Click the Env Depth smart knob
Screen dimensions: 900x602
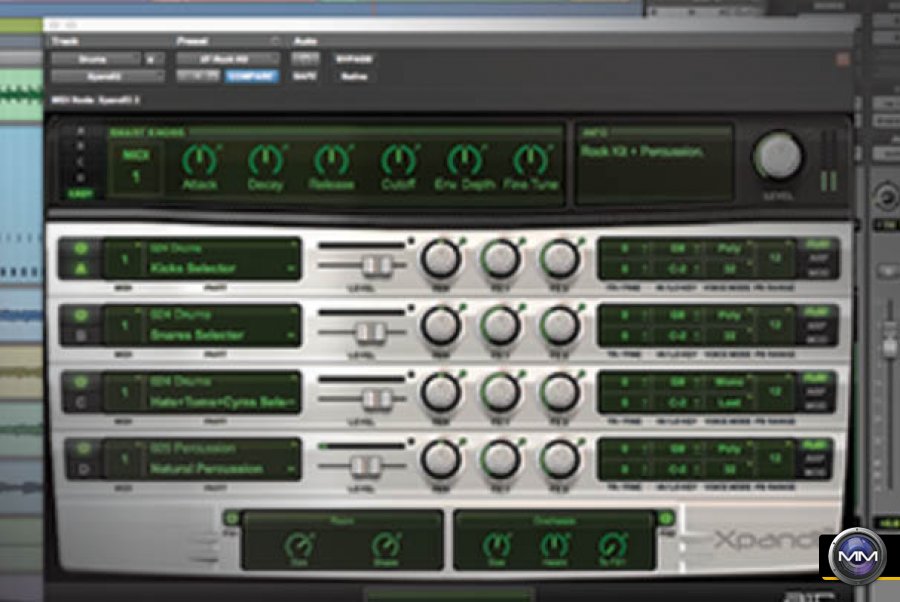[x=464, y=160]
